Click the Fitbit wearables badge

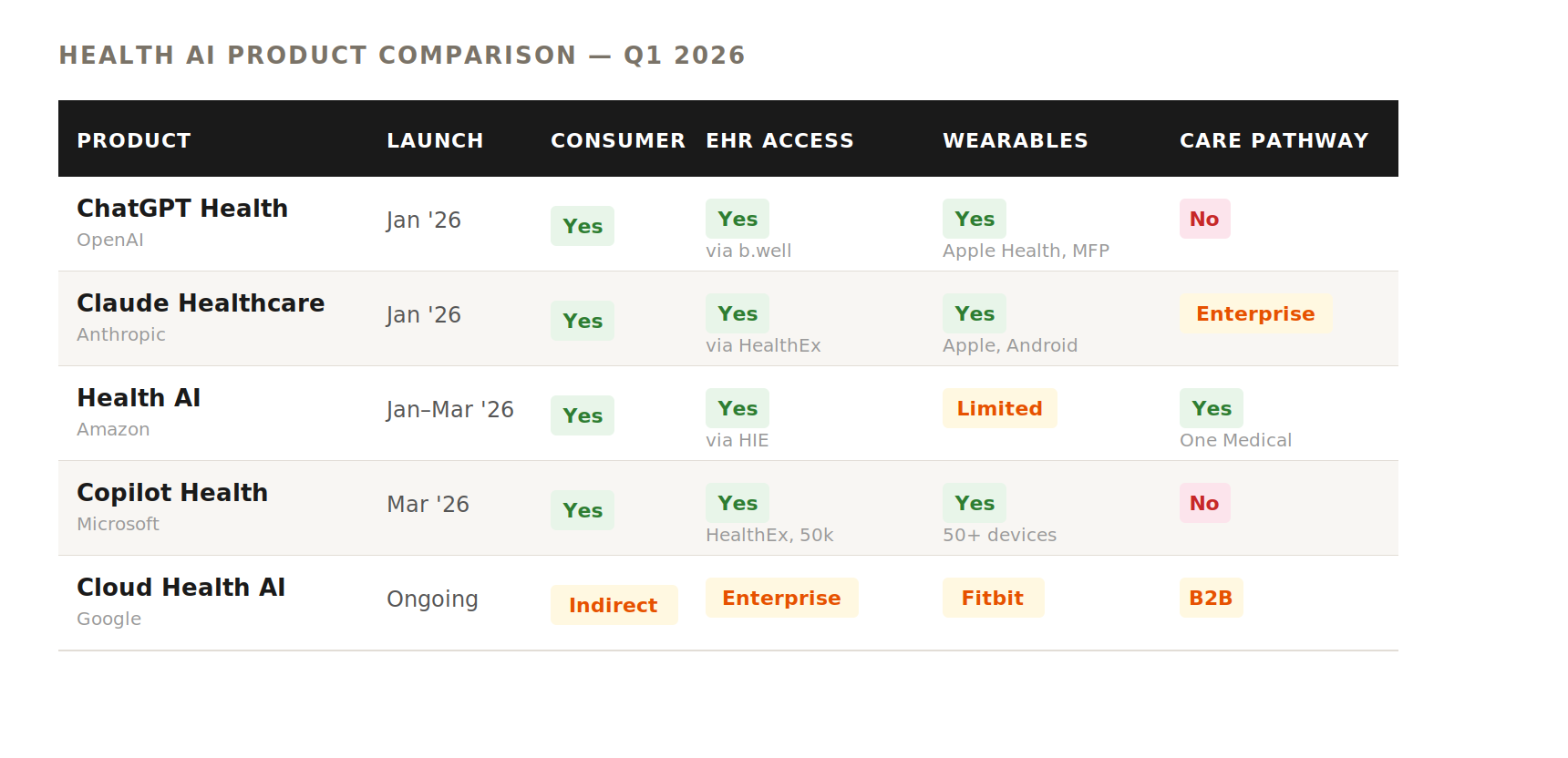[x=992, y=598]
